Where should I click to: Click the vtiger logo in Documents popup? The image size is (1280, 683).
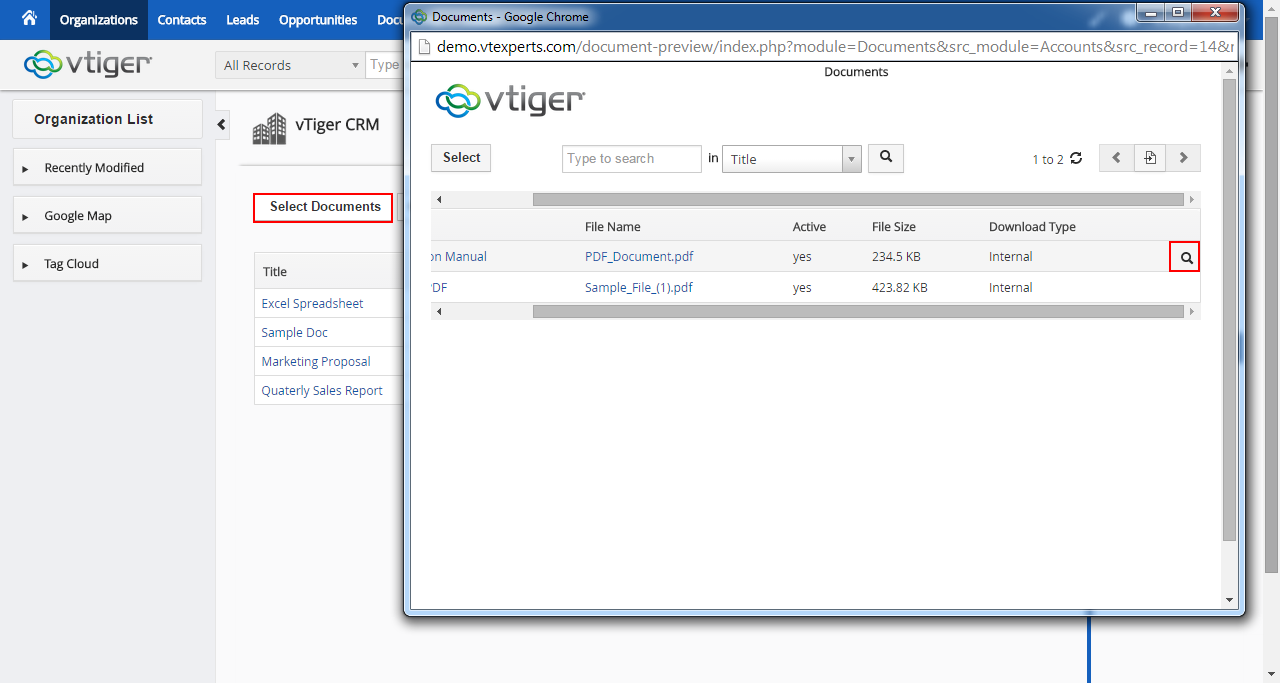coord(510,100)
